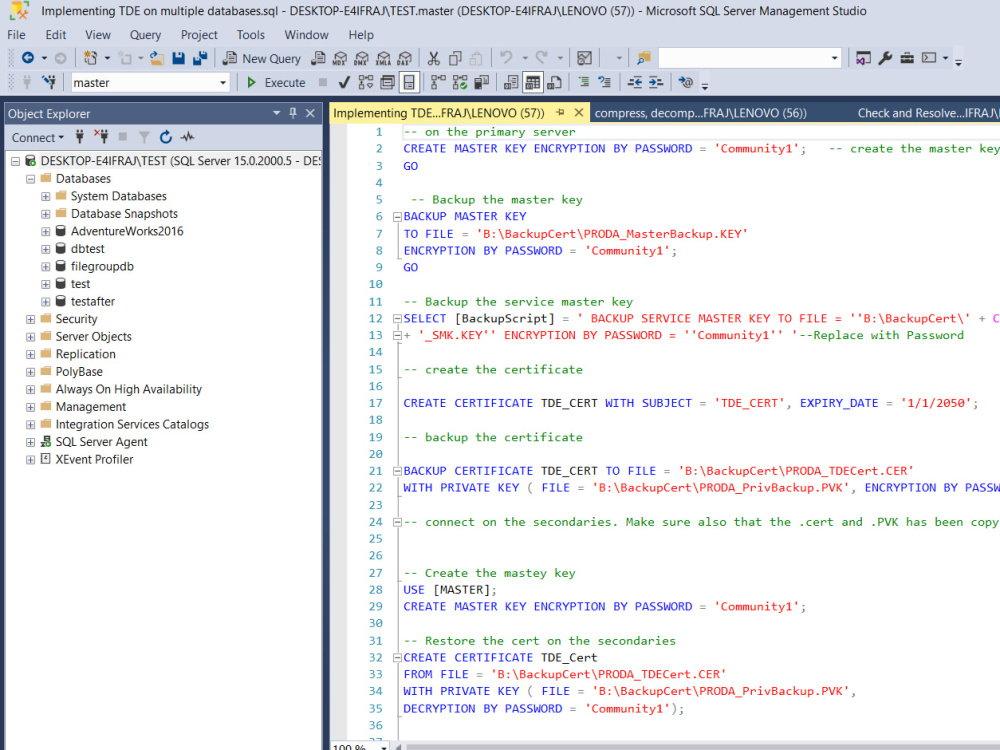Switch to Results to File
Screen dimensions: 1000x750
[554, 82]
